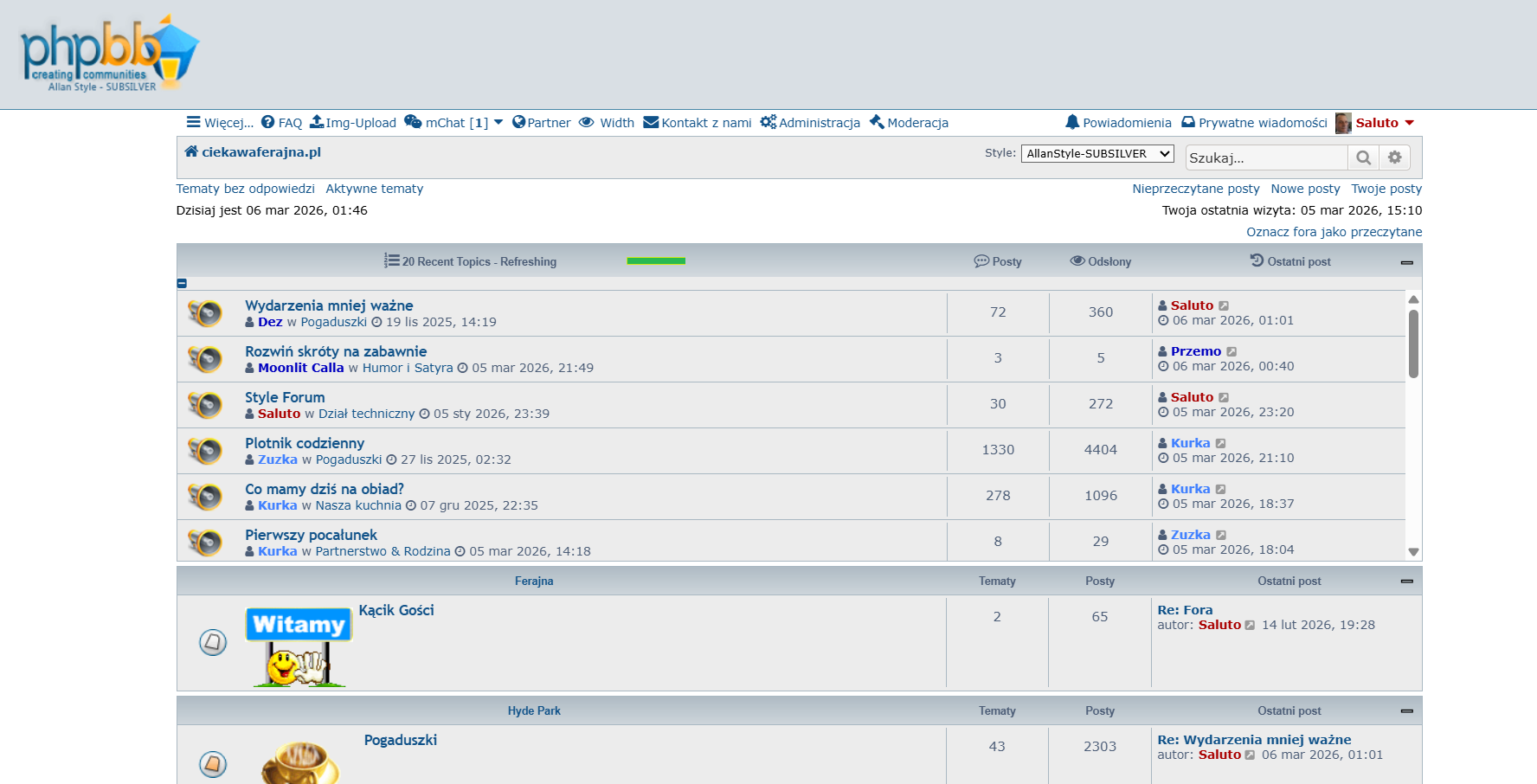This screenshot has height=784, width=1537.
Task: Click Oznacz fora jako przeczytane
Action: click(1334, 232)
